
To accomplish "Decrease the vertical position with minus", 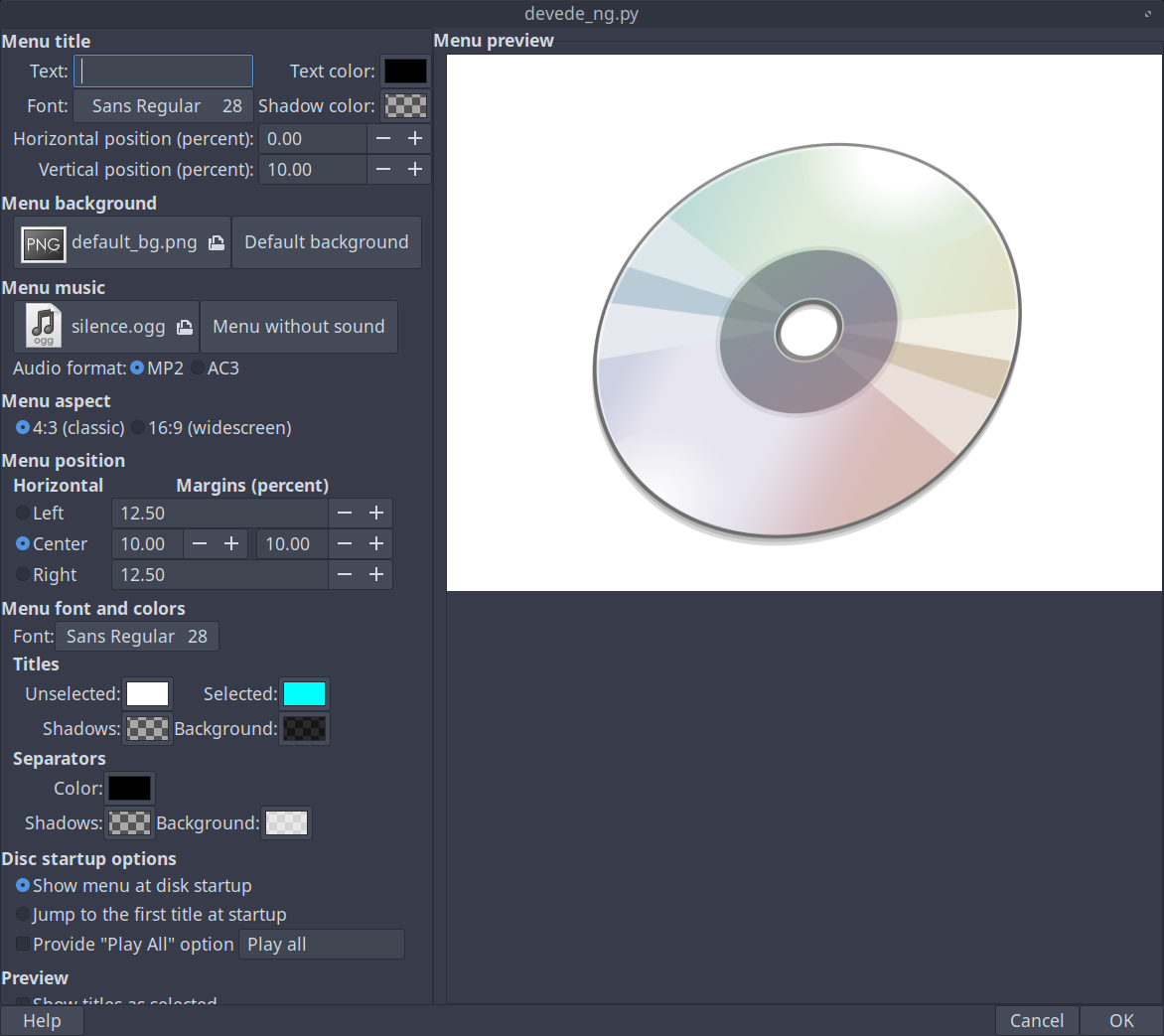I will pyautogui.click(x=383, y=170).
